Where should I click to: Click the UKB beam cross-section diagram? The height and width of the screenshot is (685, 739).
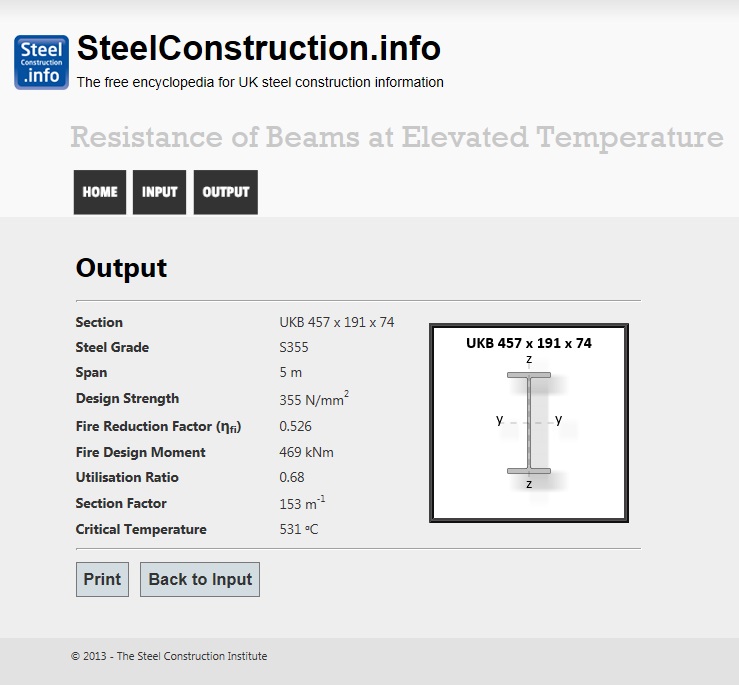[529, 423]
